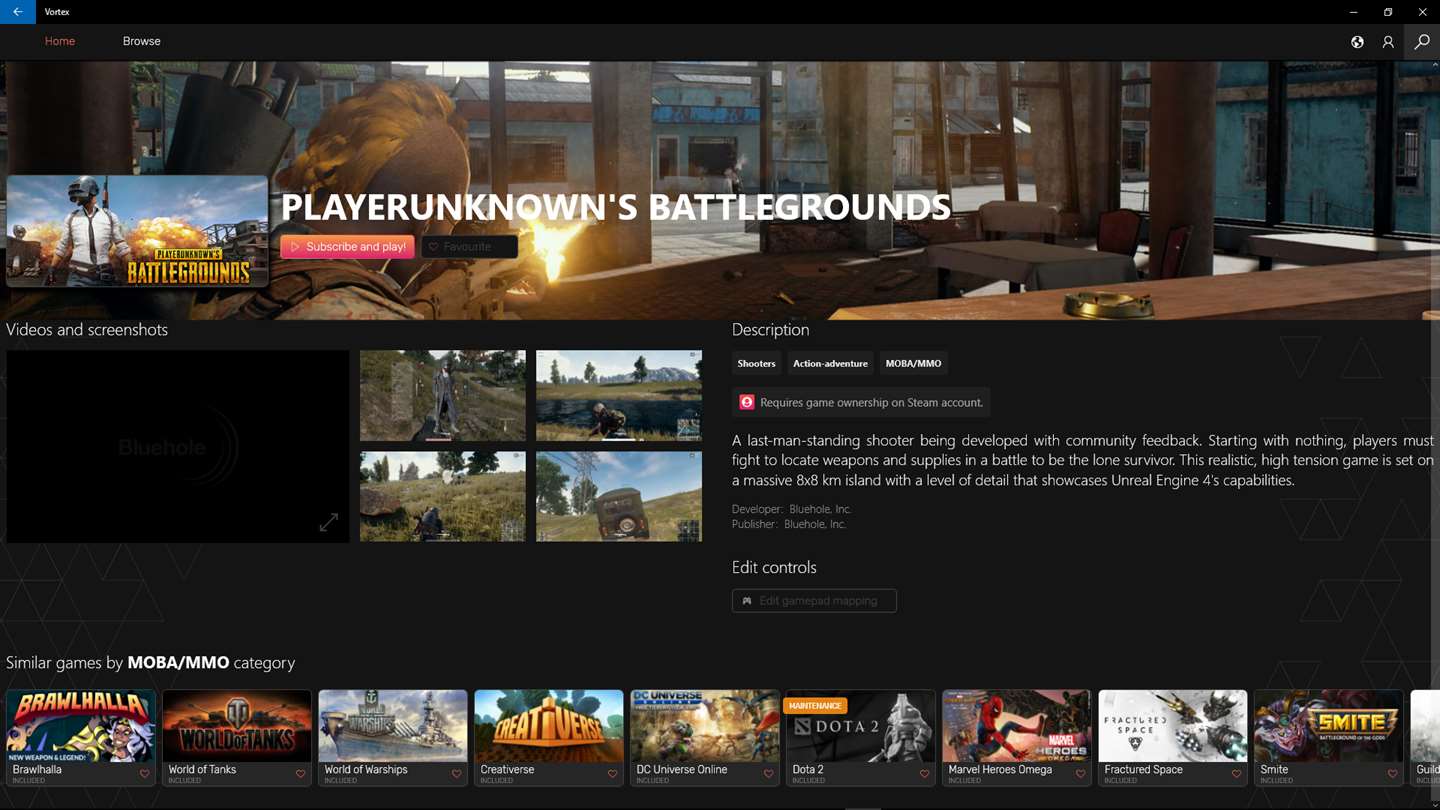This screenshot has width=1440, height=810.
Task: Open the Creativerse game card
Action: pos(549,737)
